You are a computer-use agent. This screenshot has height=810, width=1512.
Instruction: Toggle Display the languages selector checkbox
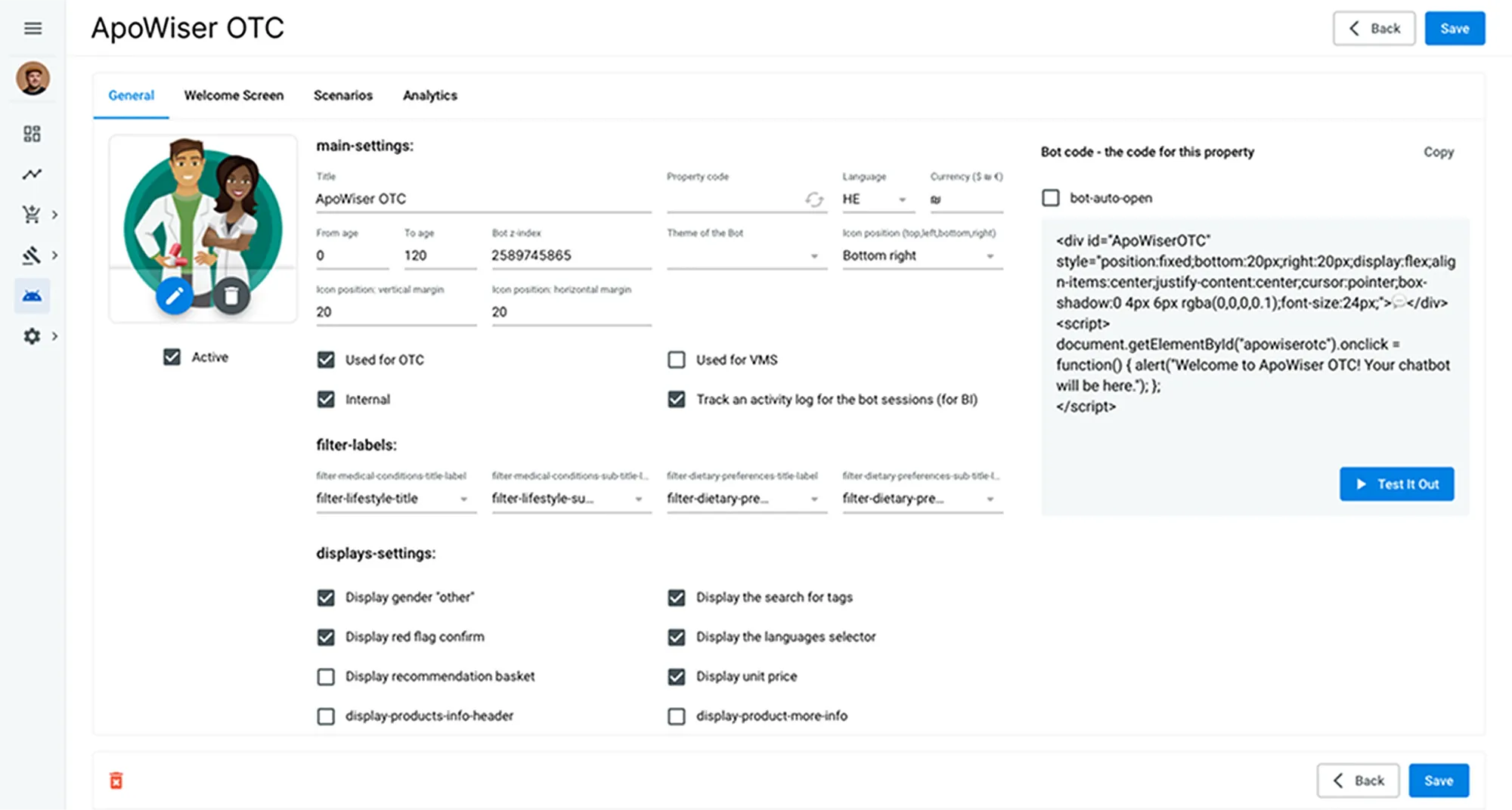(x=677, y=637)
